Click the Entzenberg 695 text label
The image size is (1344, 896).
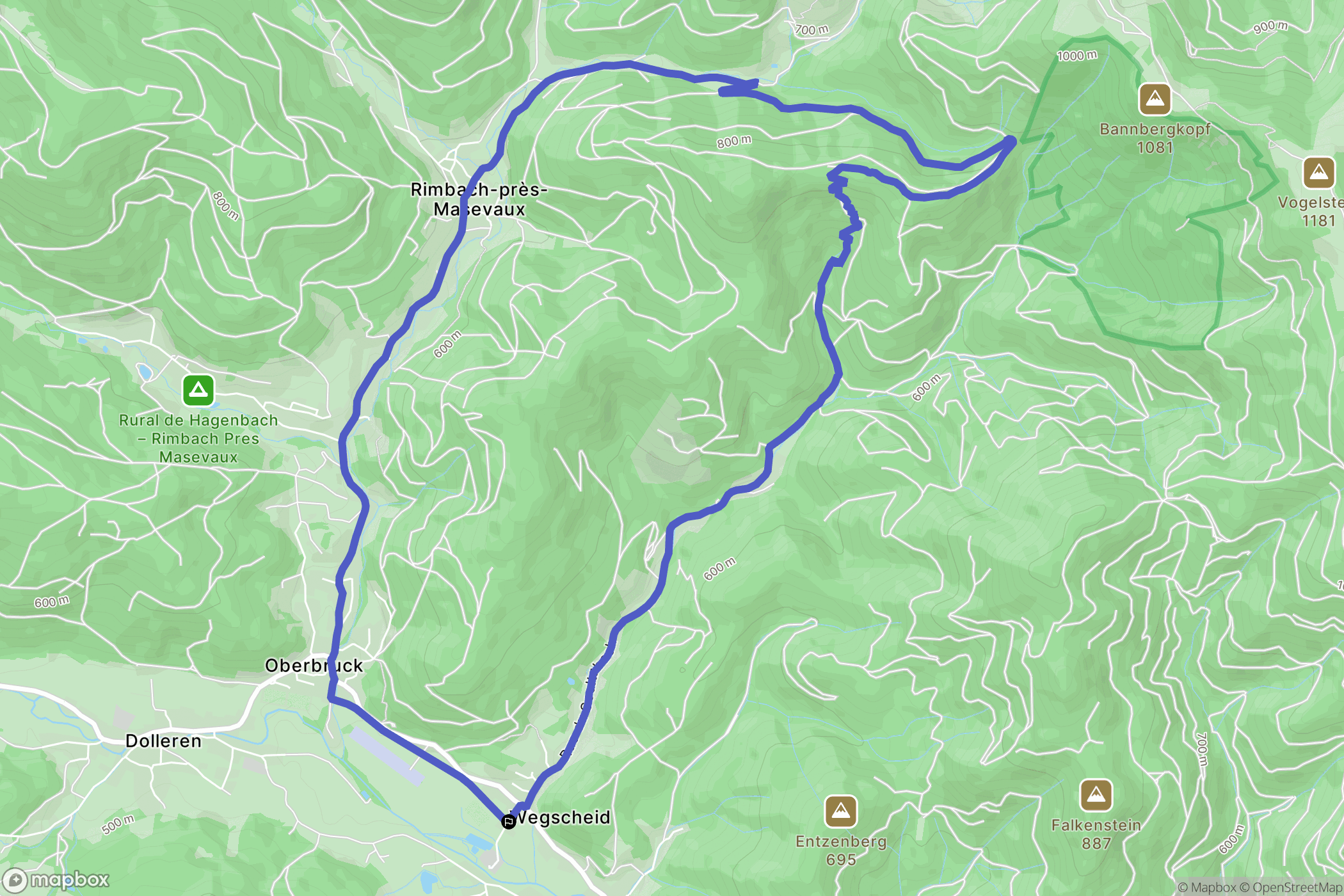[841, 851]
